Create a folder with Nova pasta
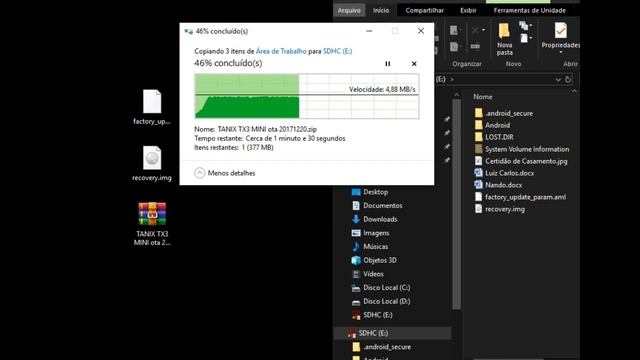Image resolution: width=640 pixels, height=360 pixels. point(504,39)
